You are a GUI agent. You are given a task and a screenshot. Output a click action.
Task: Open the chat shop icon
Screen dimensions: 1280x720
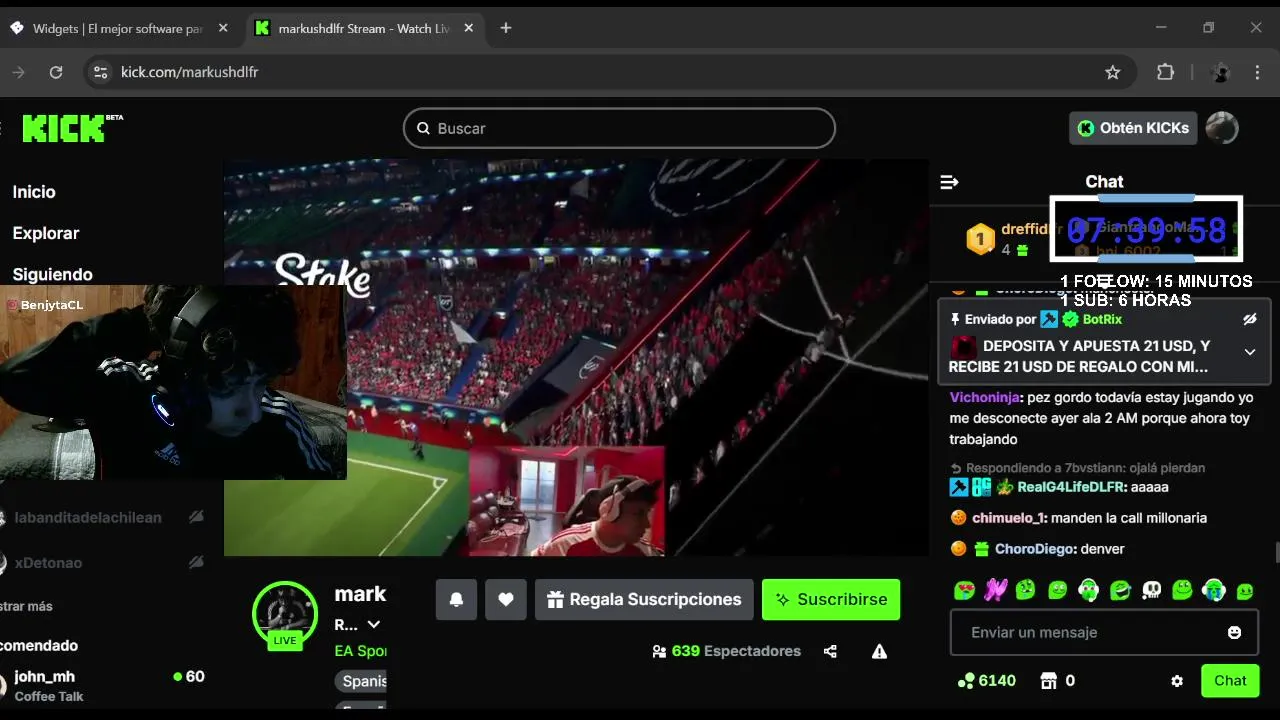coord(1048,681)
